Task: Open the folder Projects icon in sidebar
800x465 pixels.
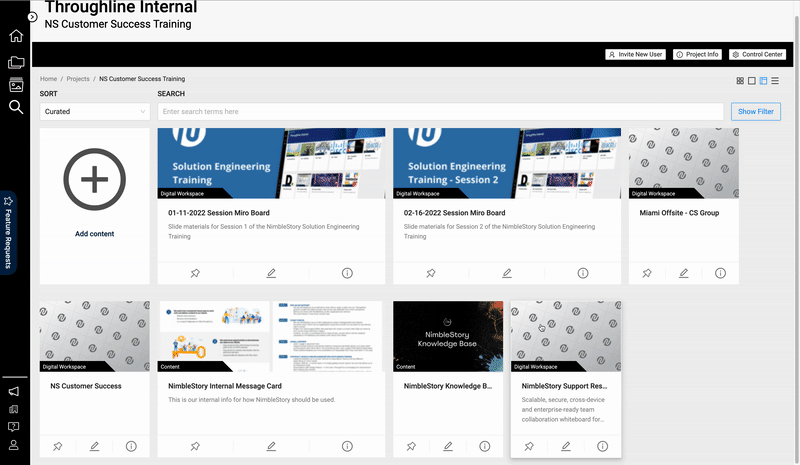Action: (x=16, y=62)
